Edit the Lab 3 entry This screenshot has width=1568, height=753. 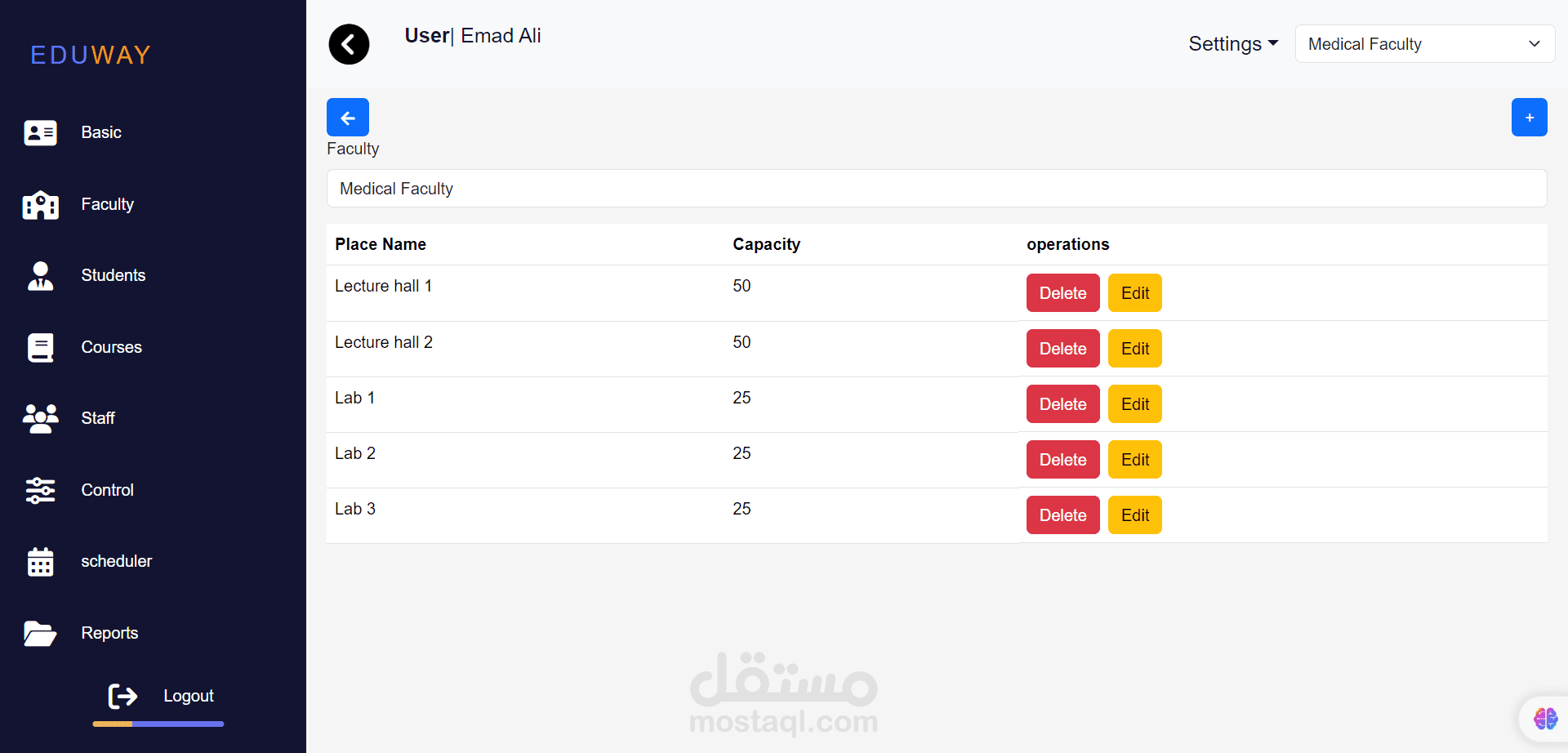click(x=1135, y=515)
